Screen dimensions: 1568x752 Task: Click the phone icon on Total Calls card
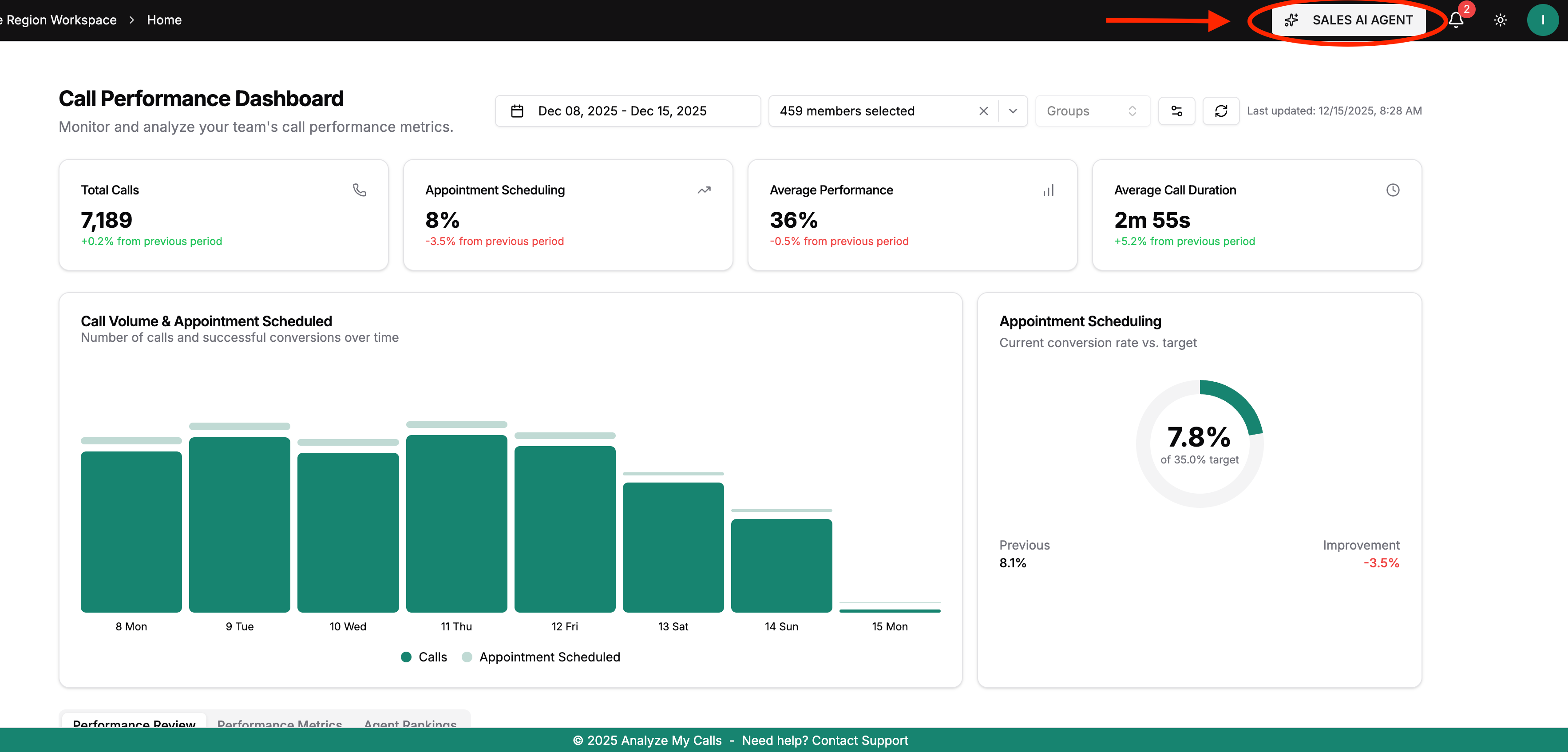point(359,190)
